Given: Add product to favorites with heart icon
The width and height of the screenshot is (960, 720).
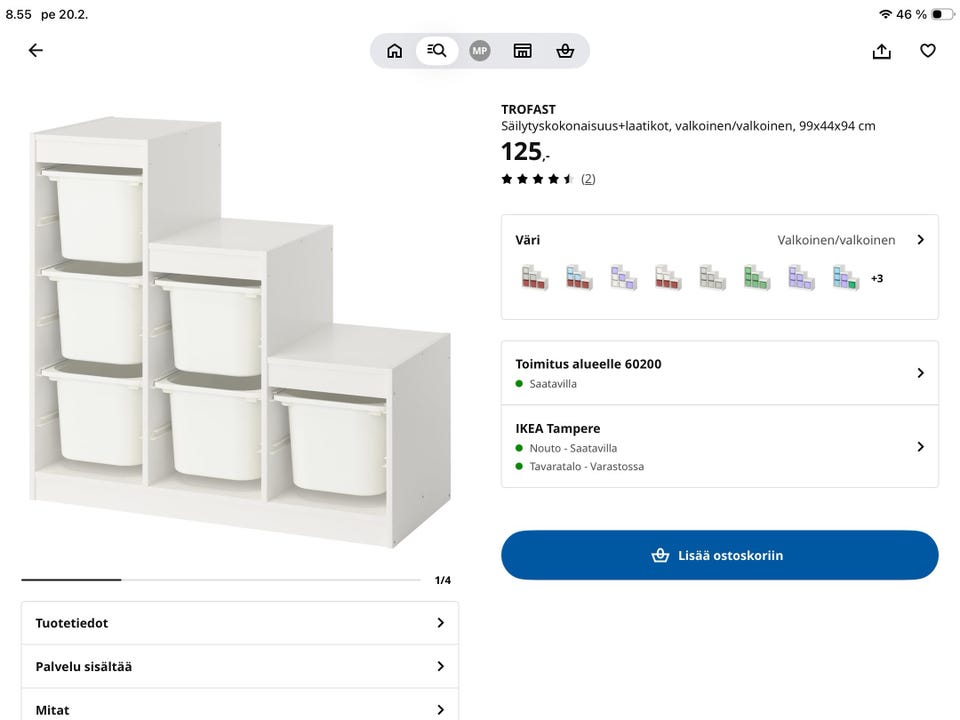Looking at the screenshot, I should [x=928, y=51].
